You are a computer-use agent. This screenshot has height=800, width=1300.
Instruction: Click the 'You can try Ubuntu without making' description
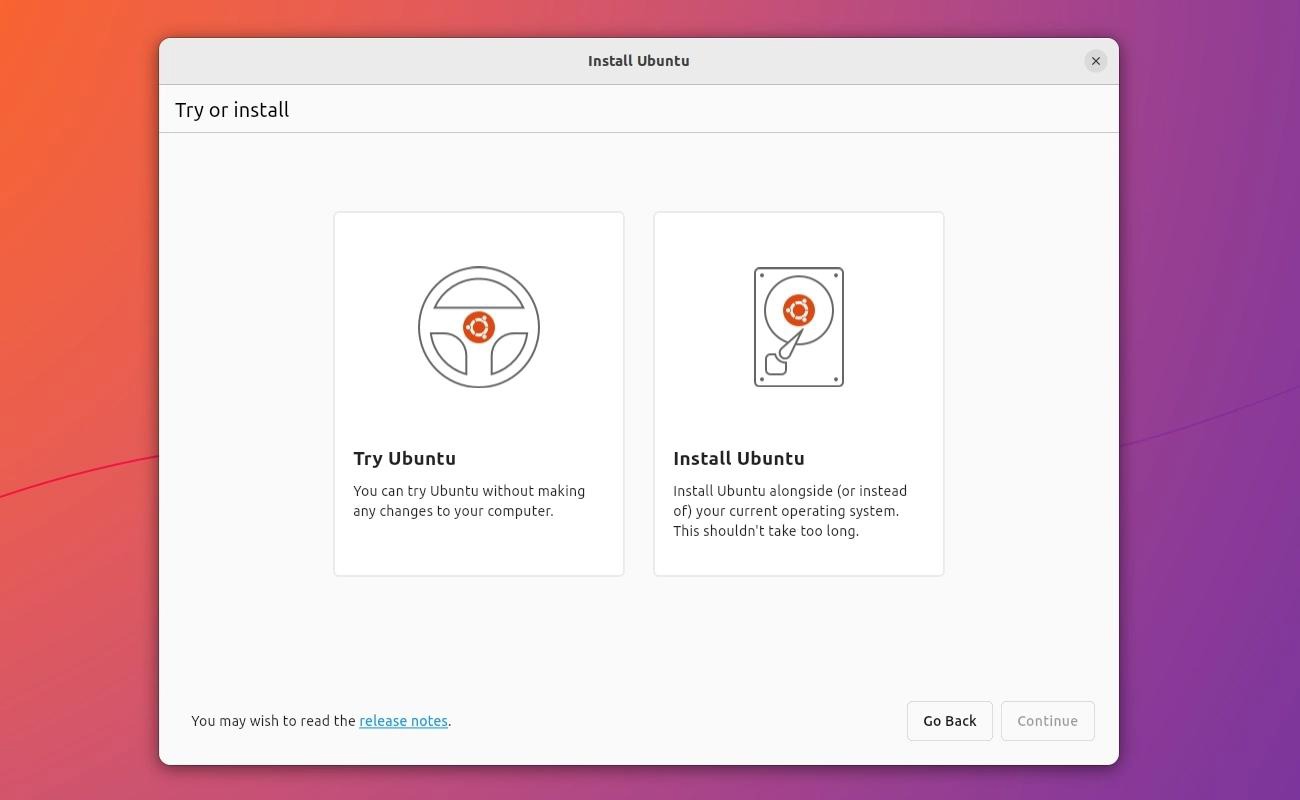pyautogui.click(x=469, y=501)
